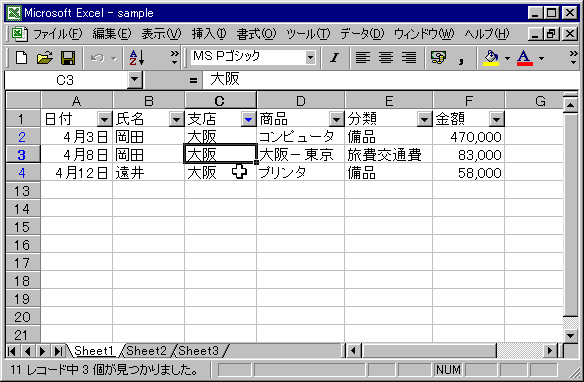Viewport: 584px width, 382px height.
Task: Apply currency style icon
Action: point(438,58)
